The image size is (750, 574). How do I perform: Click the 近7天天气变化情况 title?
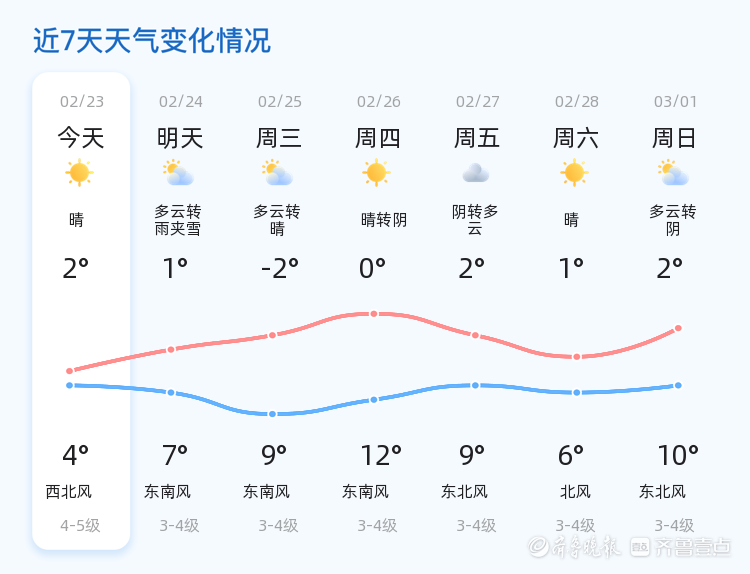point(152,41)
